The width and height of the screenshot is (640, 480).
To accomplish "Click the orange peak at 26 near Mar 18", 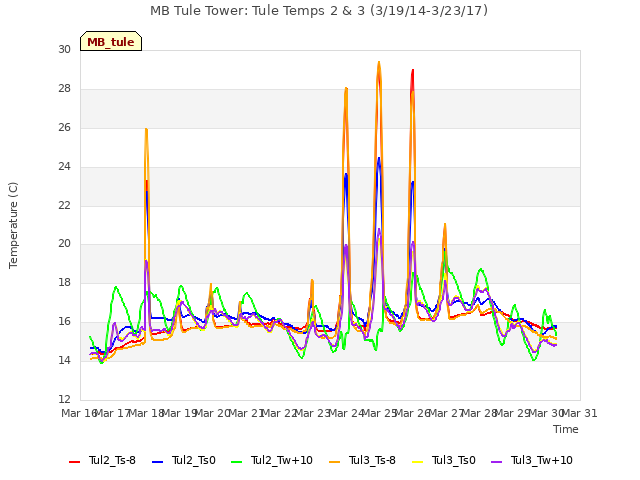I will (x=146, y=130).
